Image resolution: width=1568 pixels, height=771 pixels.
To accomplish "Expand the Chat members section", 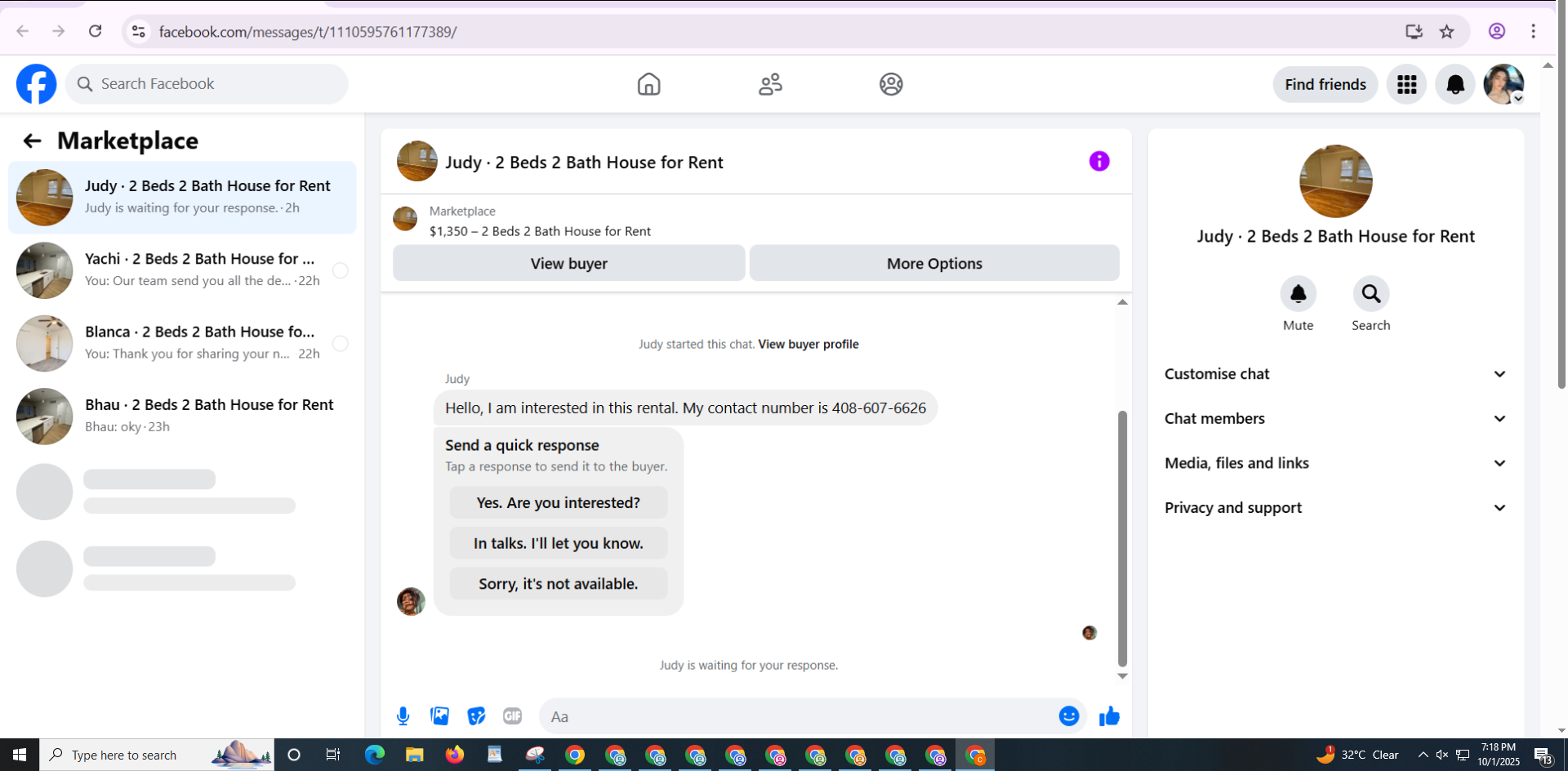I will pos(1335,419).
